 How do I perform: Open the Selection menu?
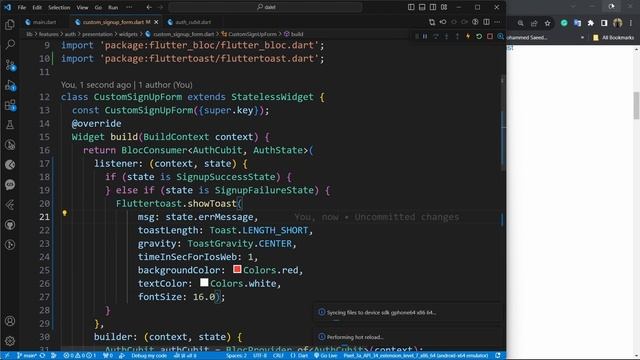59,7
